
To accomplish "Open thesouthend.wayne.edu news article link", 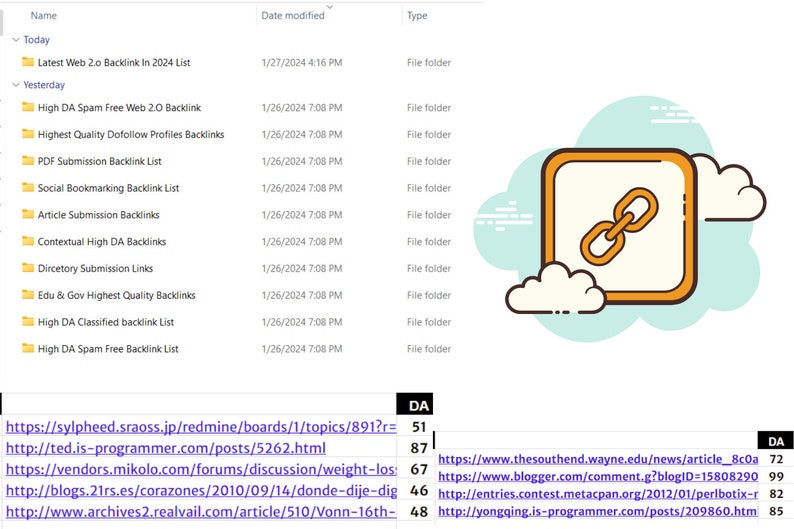I will click(x=598, y=459).
